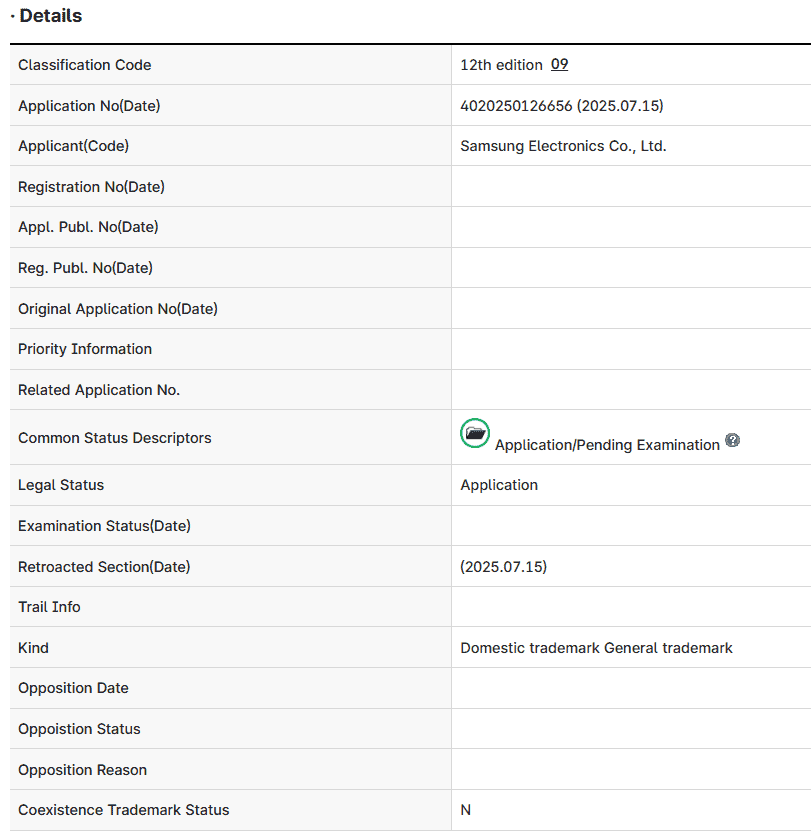Click the Trail Info label
The image size is (811, 840).
[x=49, y=607]
